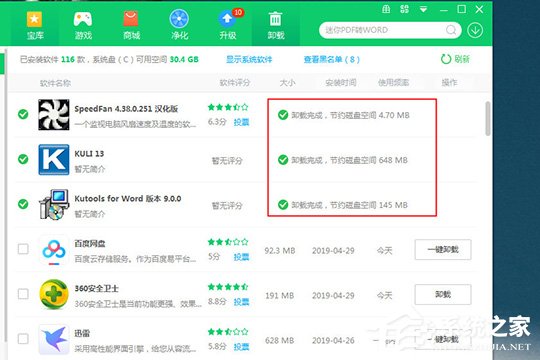Click the 百度网盘 name text
The image size is (540, 360).
pyautogui.click(x=90, y=244)
